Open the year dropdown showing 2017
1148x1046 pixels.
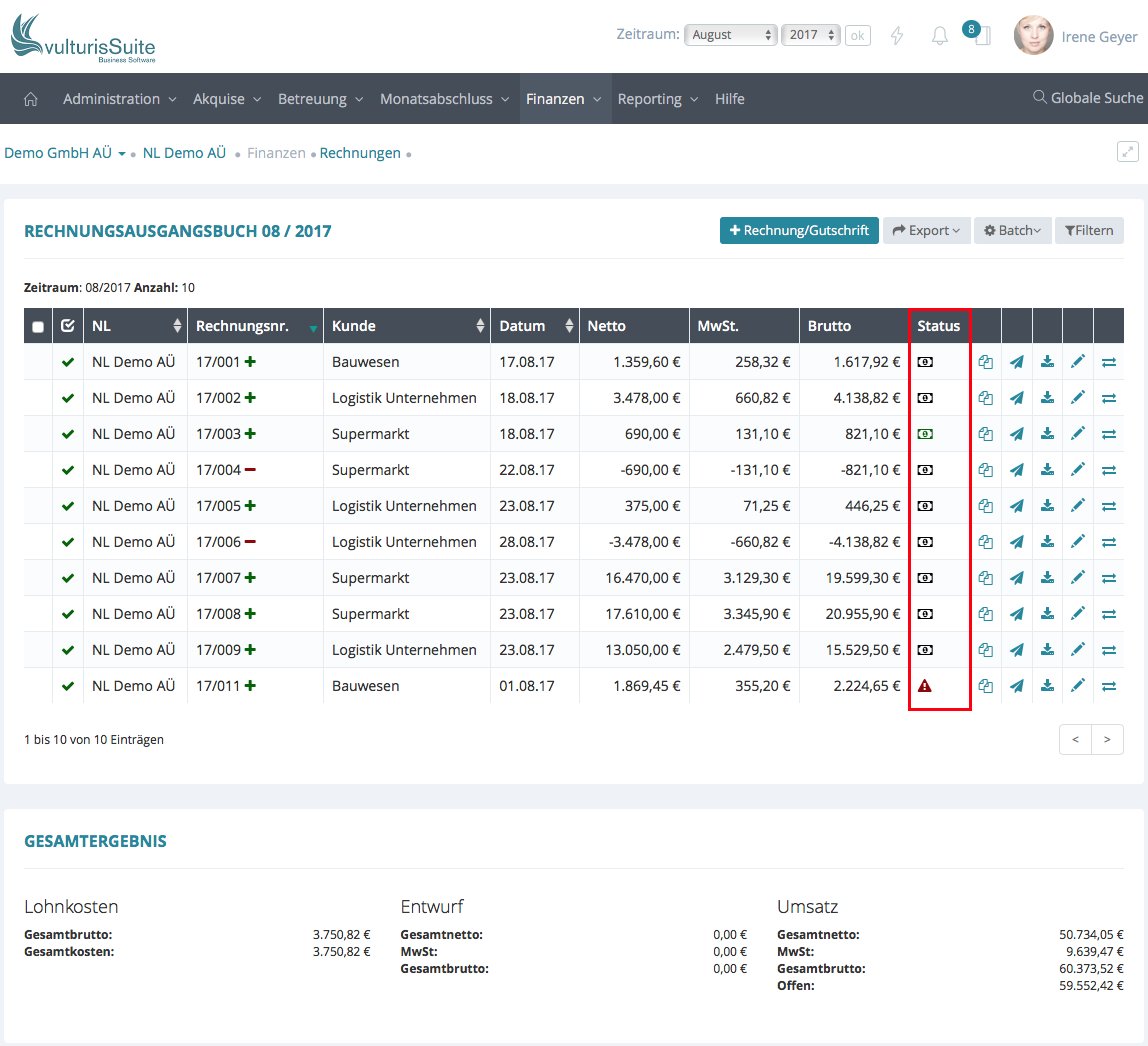point(810,35)
